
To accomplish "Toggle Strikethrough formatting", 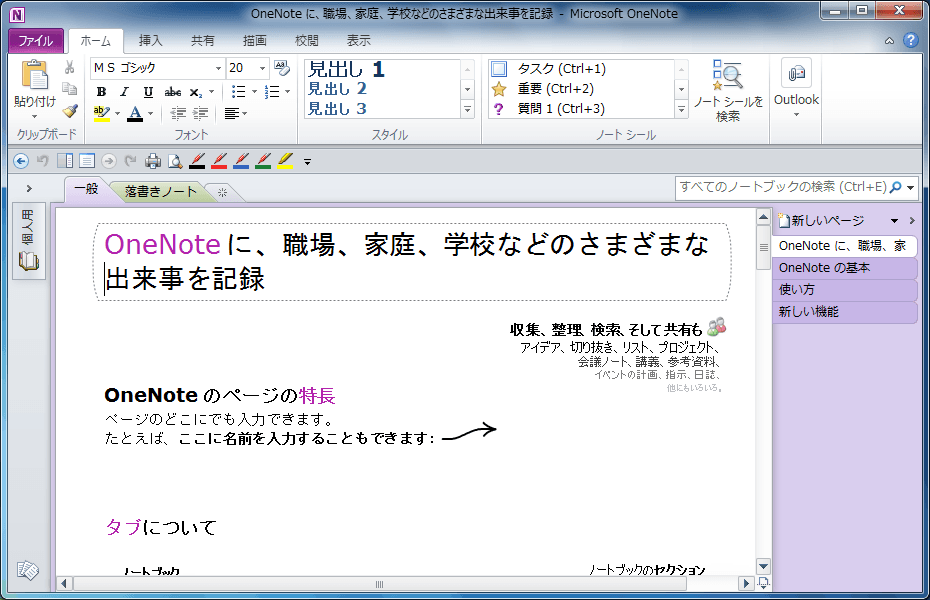I will pyautogui.click(x=173, y=92).
